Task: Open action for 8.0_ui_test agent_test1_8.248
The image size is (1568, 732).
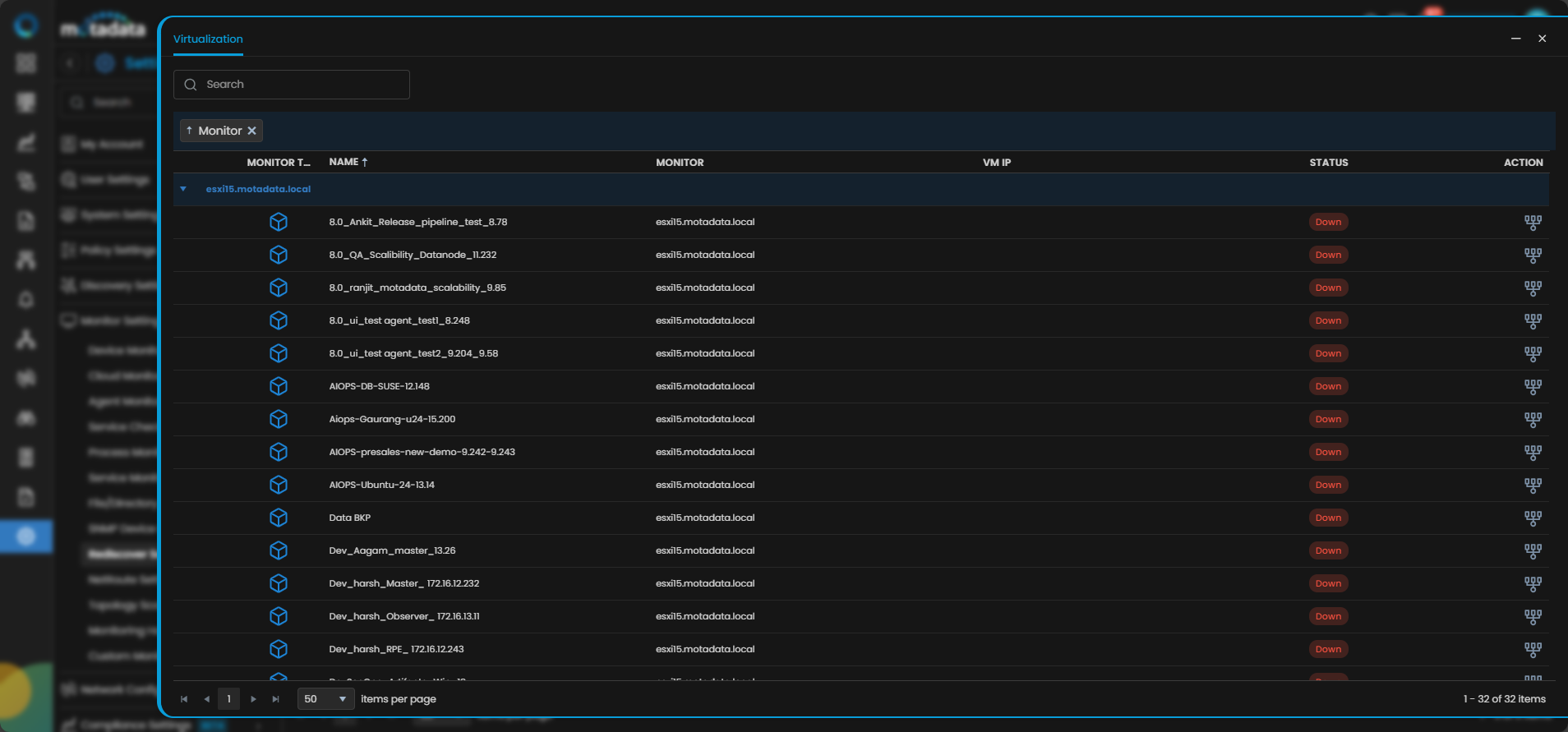Action: pos(1533,321)
